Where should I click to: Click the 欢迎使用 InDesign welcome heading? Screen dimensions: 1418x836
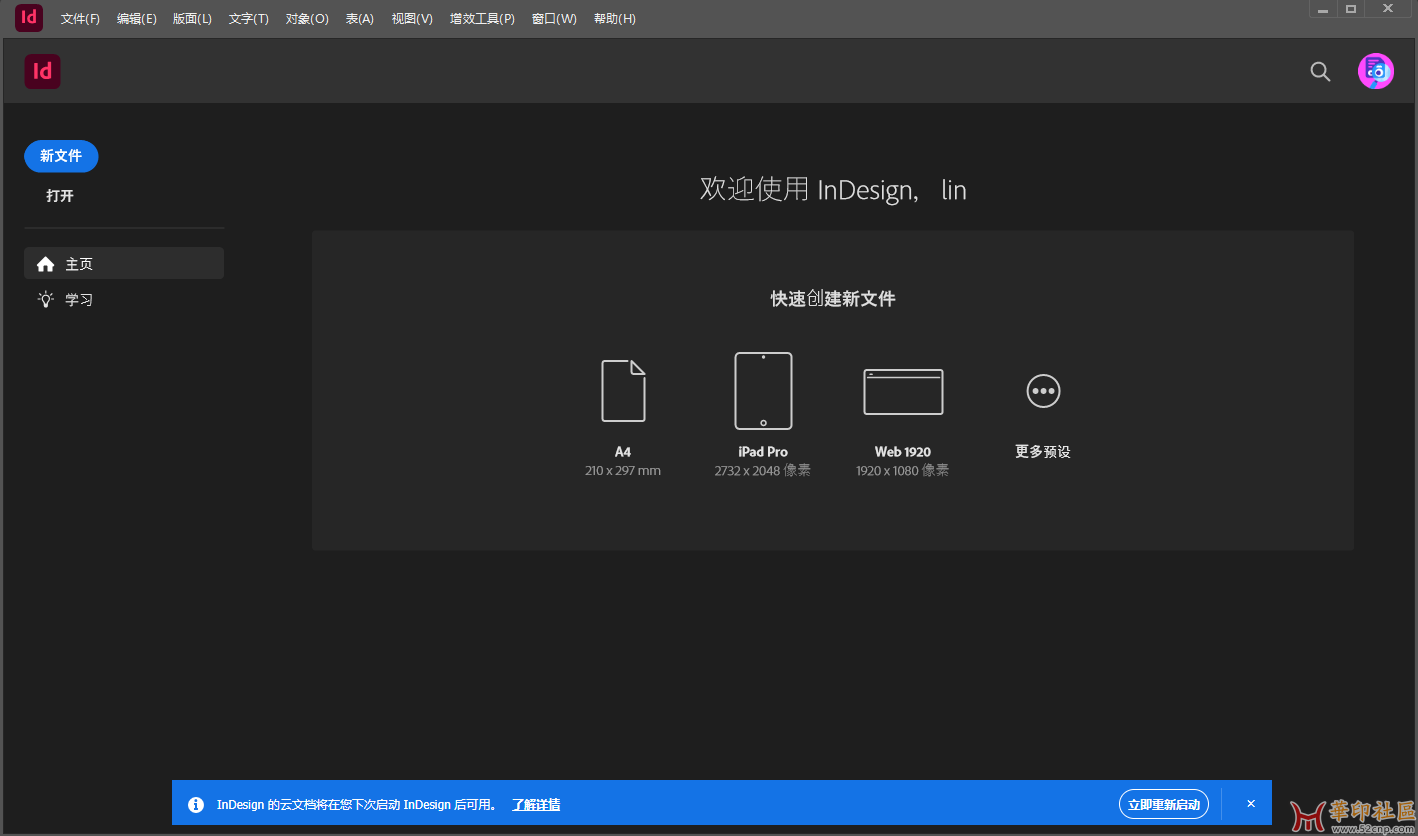click(833, 189)
